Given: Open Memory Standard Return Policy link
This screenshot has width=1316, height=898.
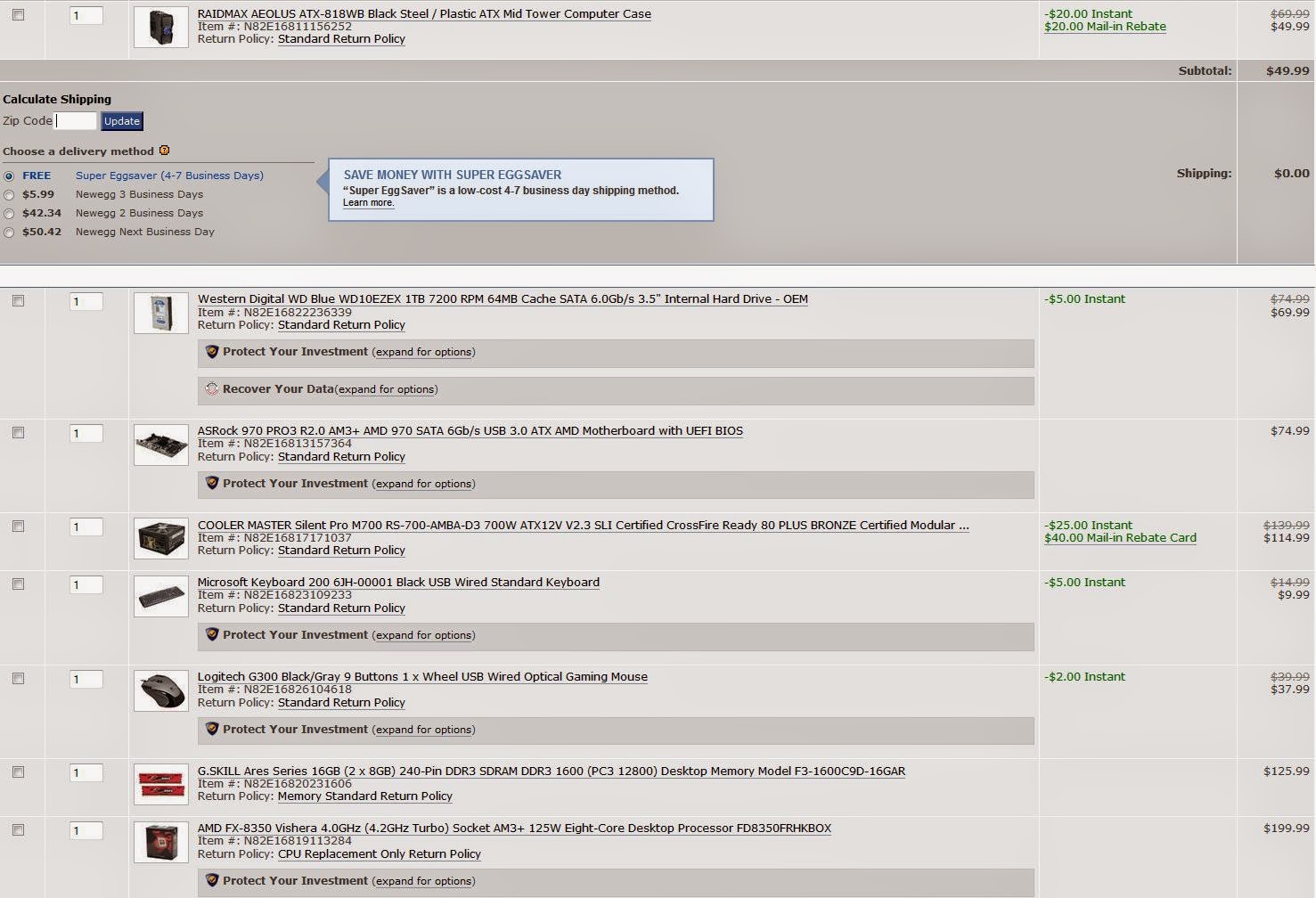Looking at the screenshot, I should (365, 796).
